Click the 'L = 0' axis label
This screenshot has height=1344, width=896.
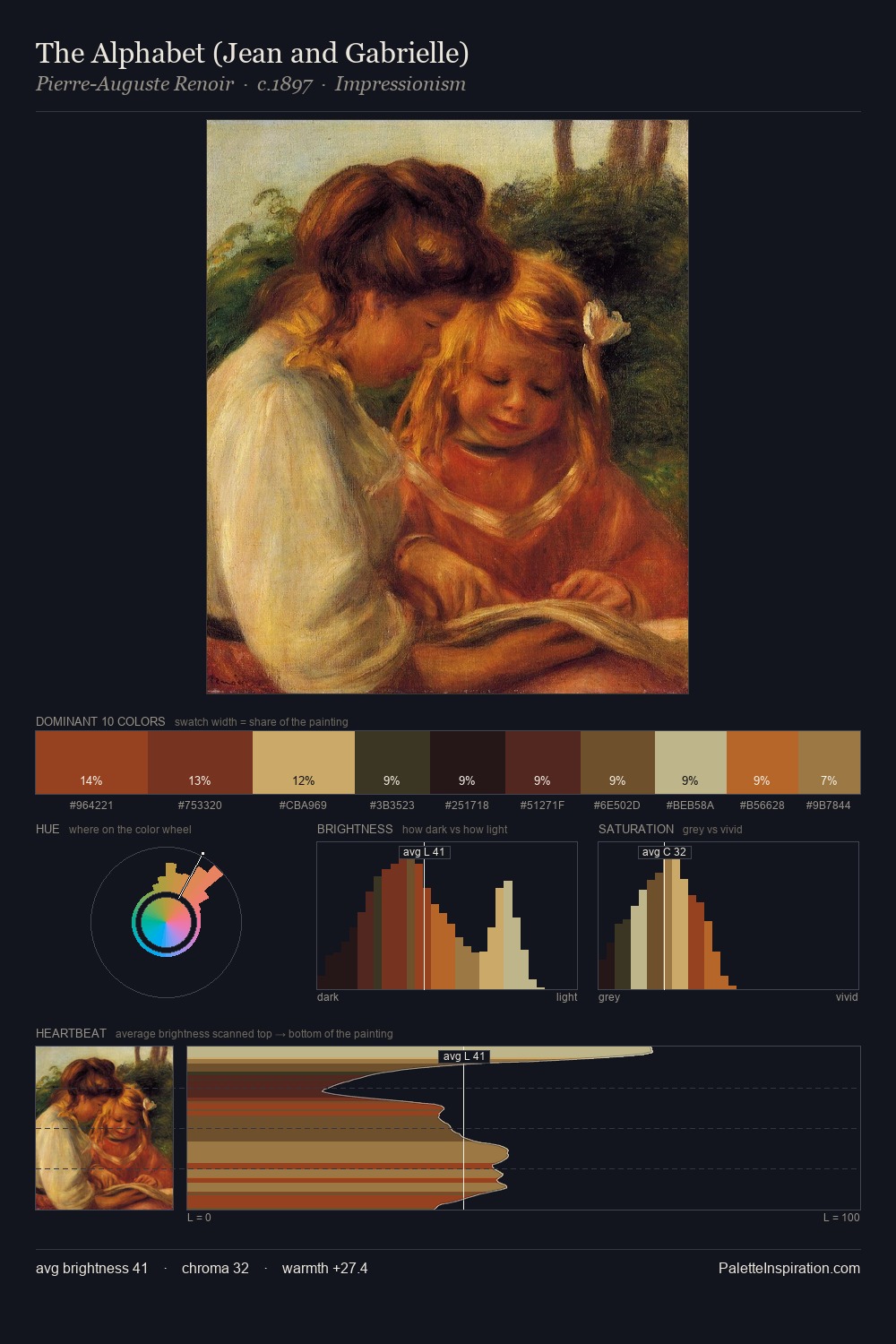[199, 1218]
